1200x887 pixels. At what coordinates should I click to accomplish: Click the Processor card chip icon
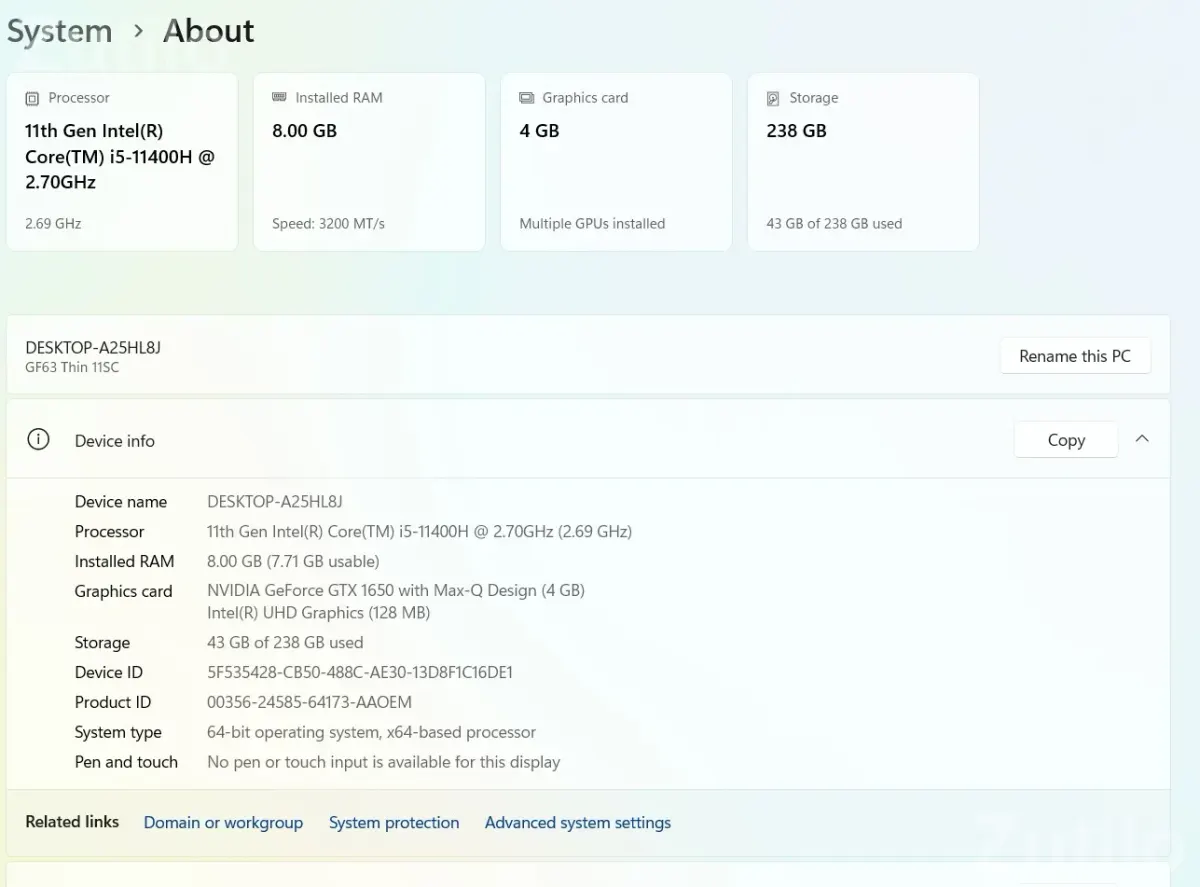[32, 98]
